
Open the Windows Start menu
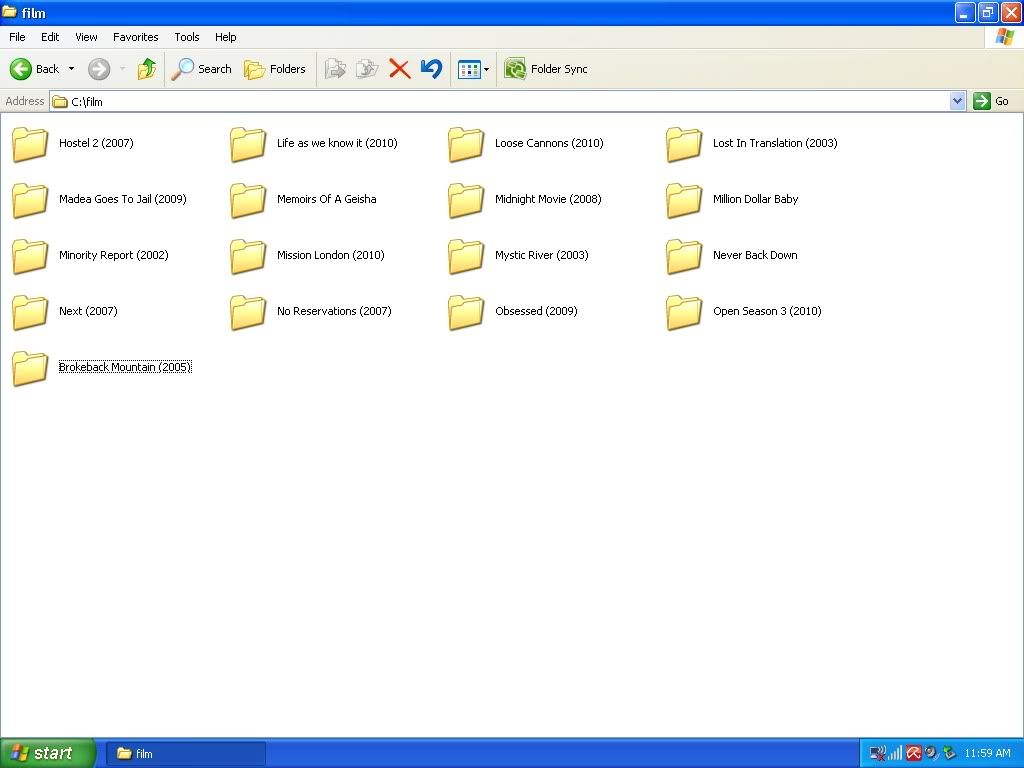click(48, 753)
